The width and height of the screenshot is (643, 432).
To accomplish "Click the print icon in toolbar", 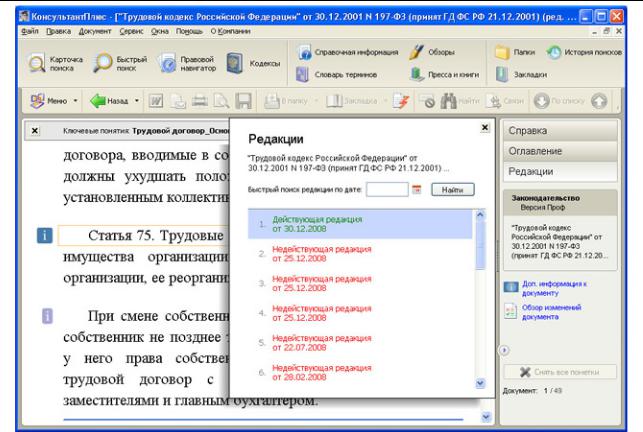I will pos(200,101).
